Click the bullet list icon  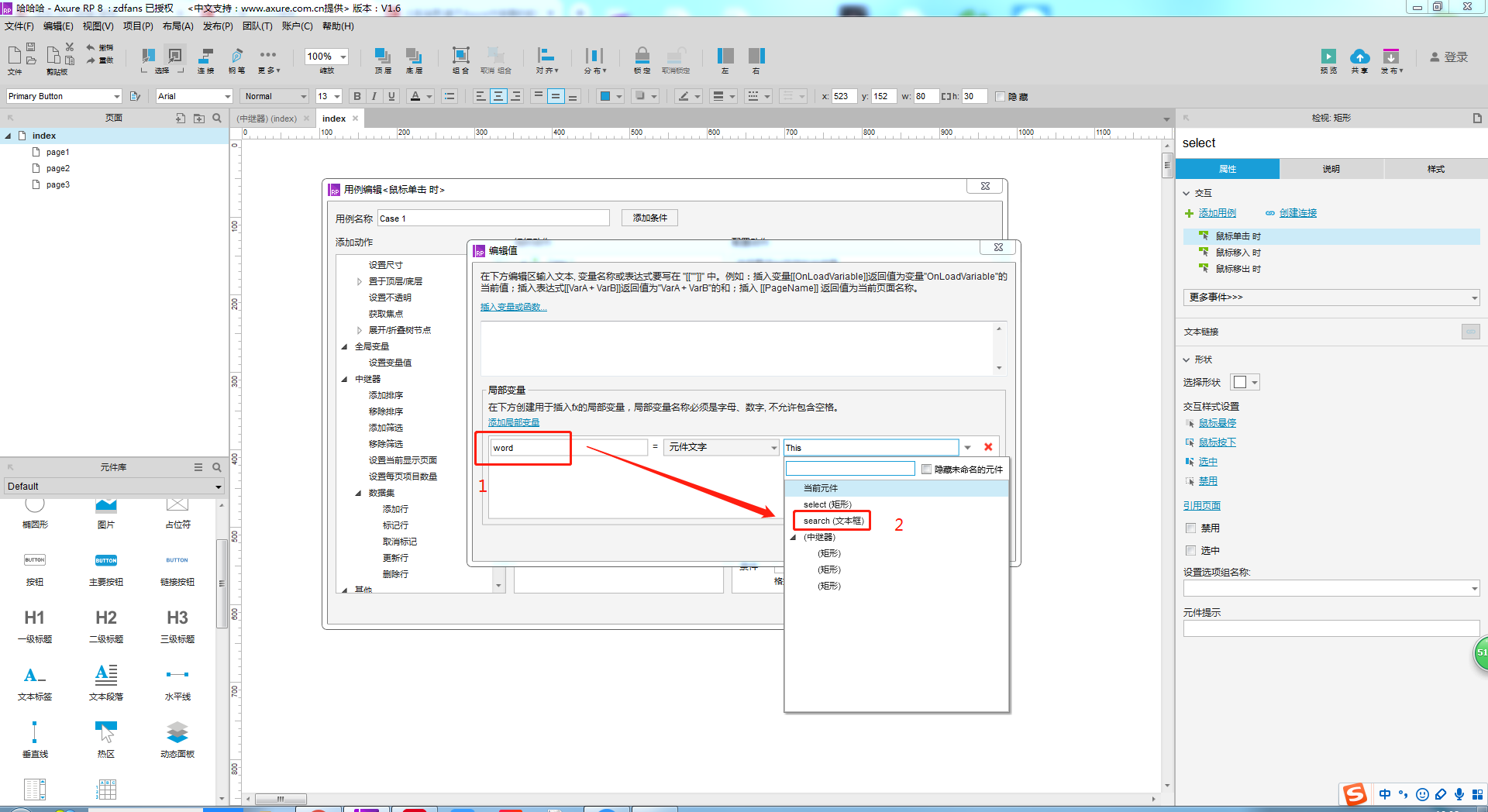tap(449, 96)
